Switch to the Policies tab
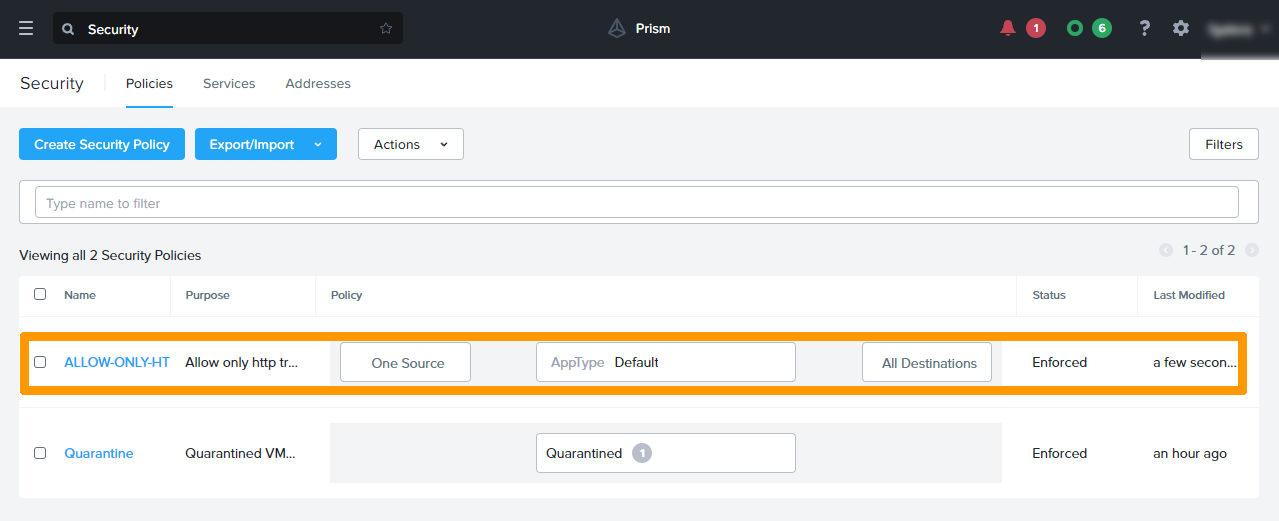This screenshot has height=521, width=1279. click(149, 83)
